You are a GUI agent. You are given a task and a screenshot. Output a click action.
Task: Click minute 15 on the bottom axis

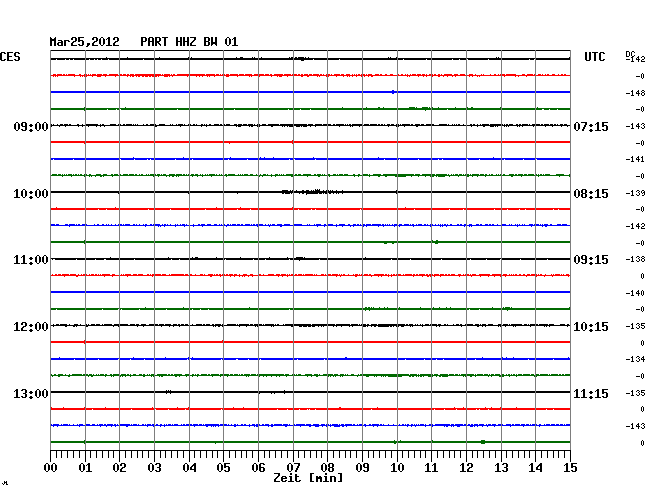[569, 468]
